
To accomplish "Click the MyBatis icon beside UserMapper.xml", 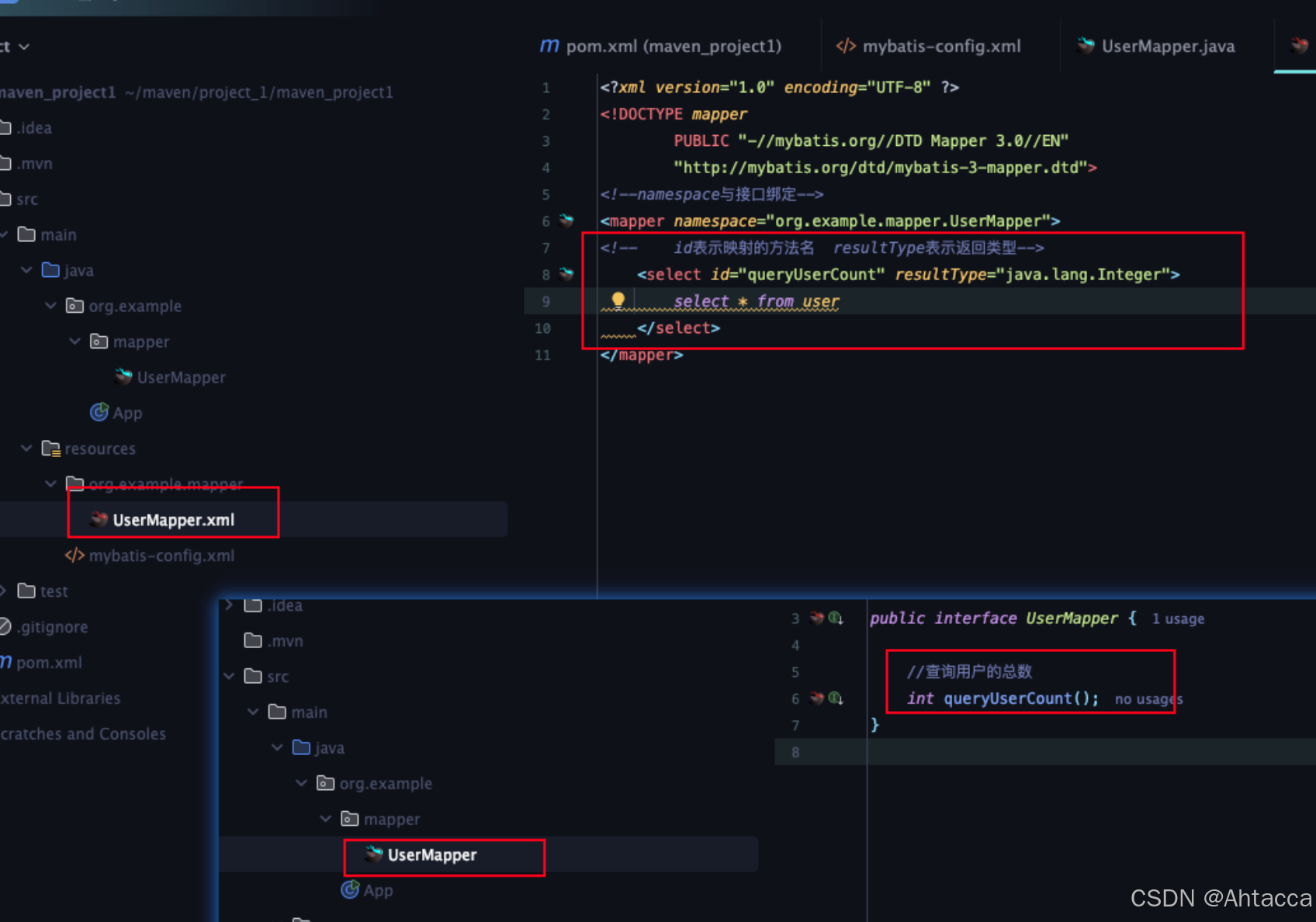I will point(99,519).
